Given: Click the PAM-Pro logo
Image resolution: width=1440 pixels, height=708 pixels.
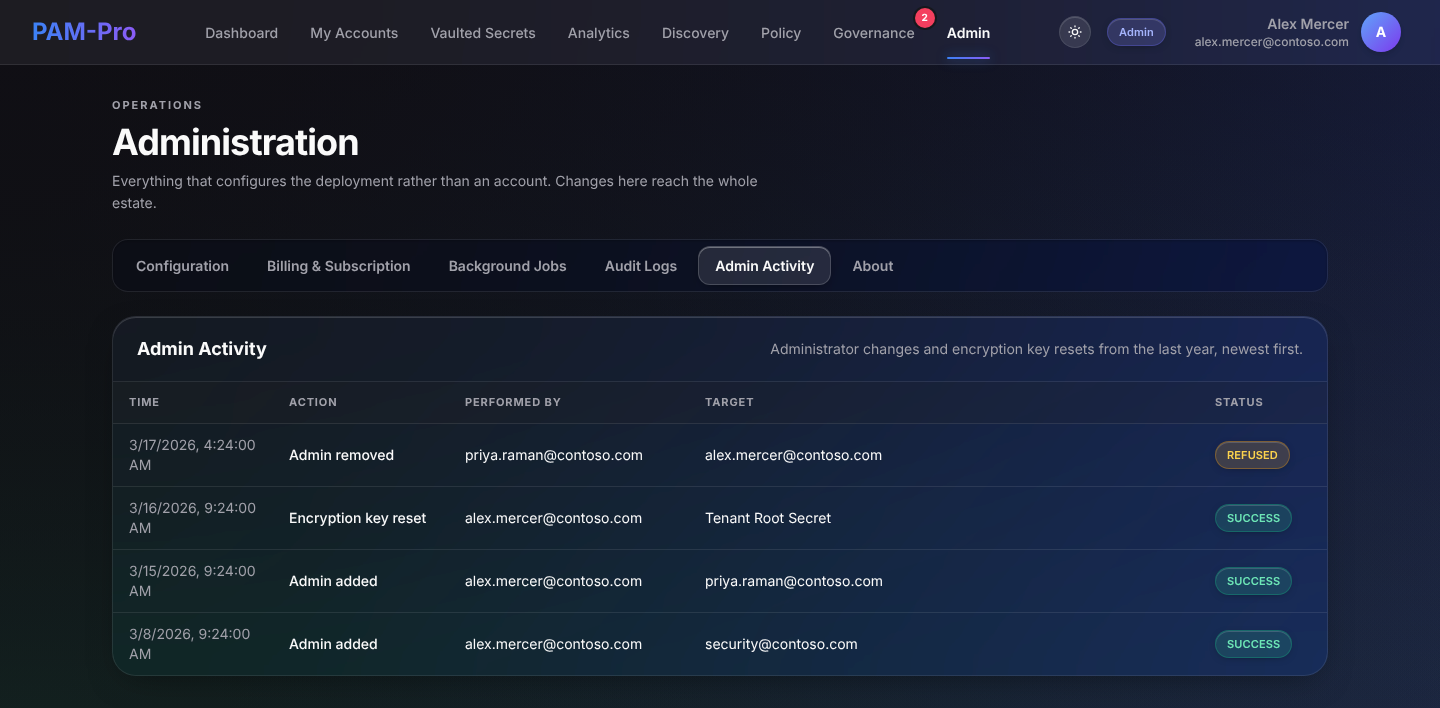Looking at the screenshot, I should pos(84,32).
